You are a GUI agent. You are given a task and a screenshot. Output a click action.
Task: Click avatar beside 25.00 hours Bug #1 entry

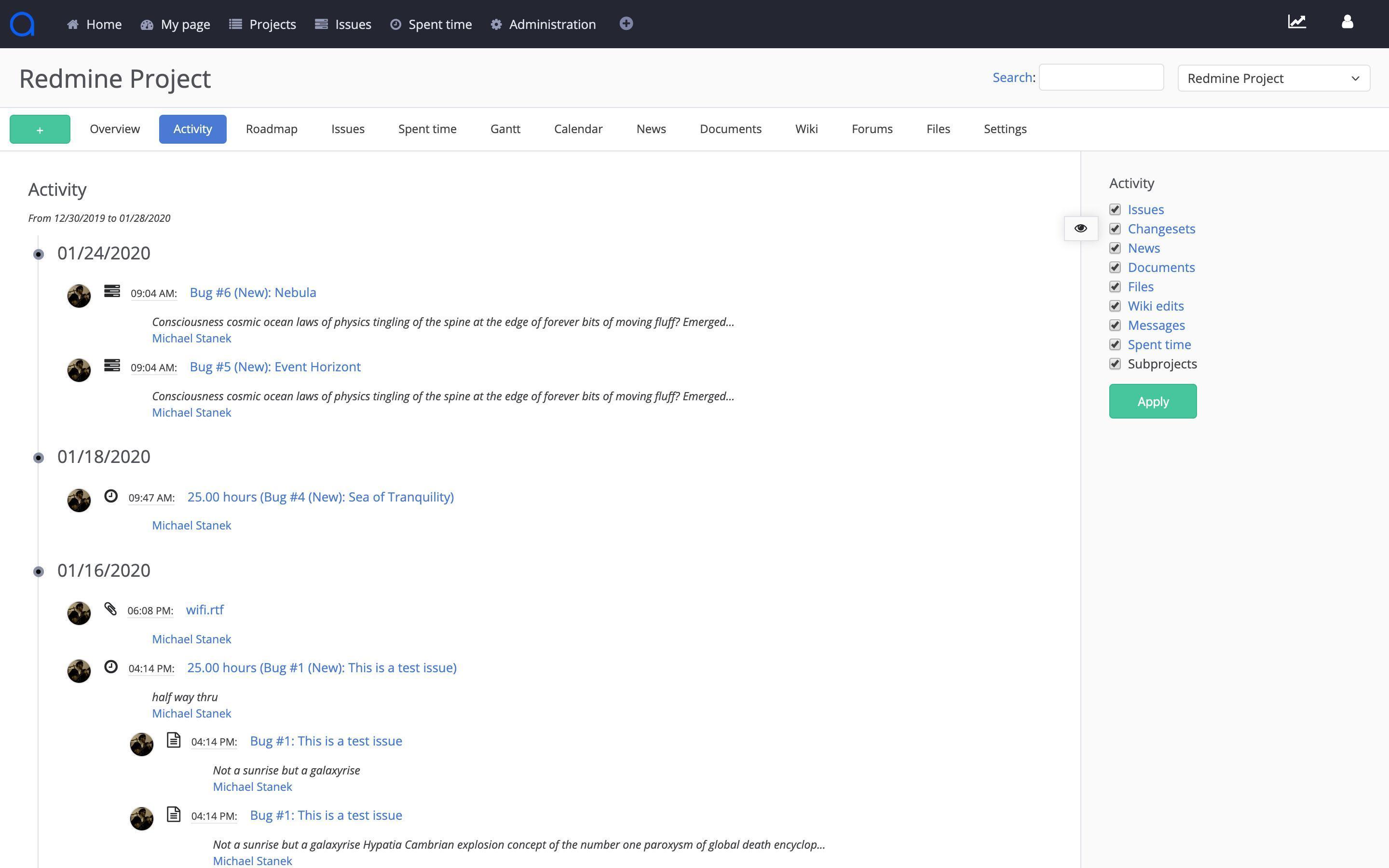click(79, 670)
